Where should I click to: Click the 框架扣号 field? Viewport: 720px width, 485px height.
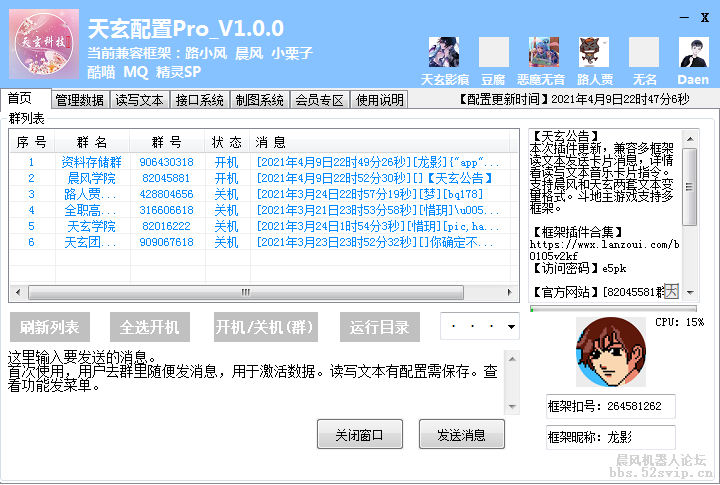tap(611, 406)
